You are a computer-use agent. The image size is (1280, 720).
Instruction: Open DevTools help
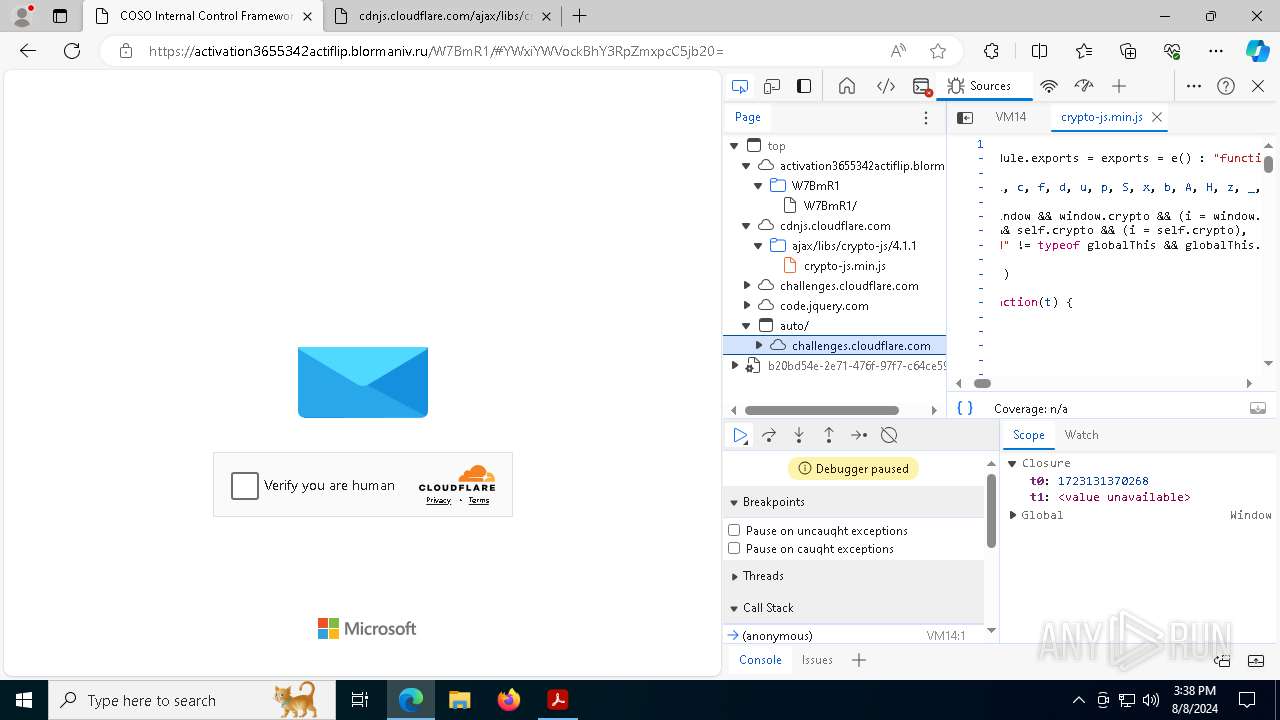point(1226,86)
